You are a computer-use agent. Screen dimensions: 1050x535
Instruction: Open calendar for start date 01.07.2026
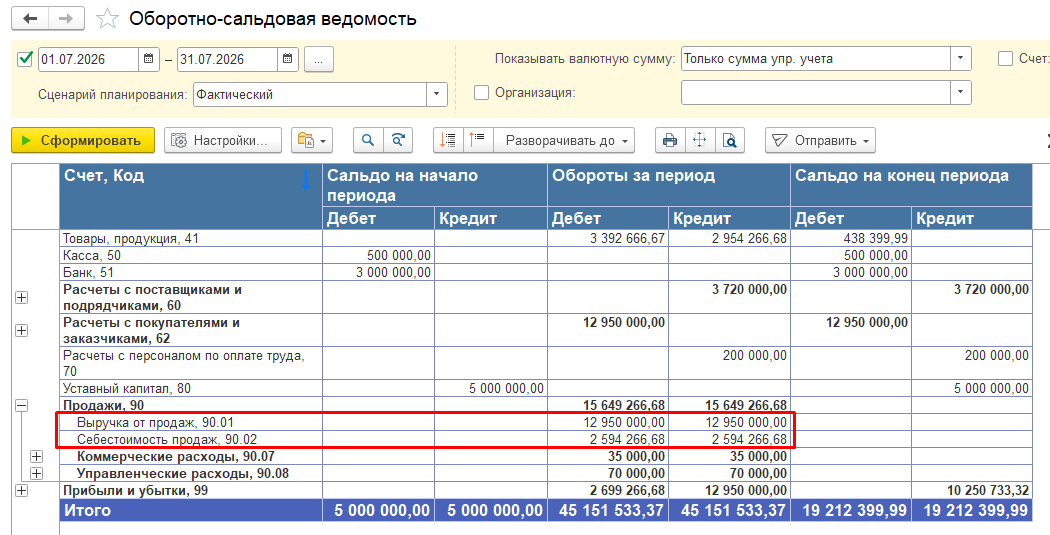point(149,59)
